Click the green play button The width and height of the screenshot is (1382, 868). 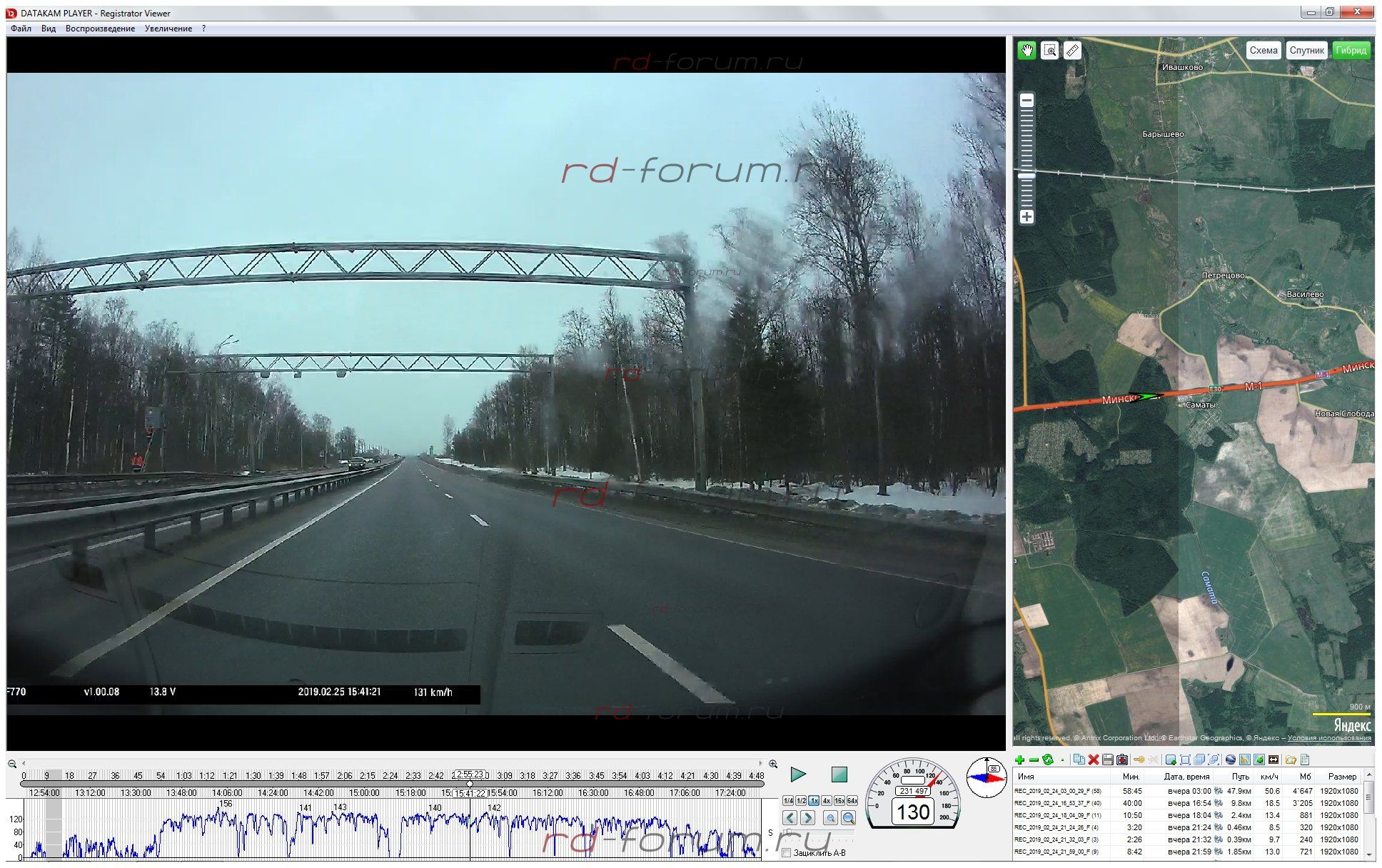pyautogui.click(x=798, y=774)
